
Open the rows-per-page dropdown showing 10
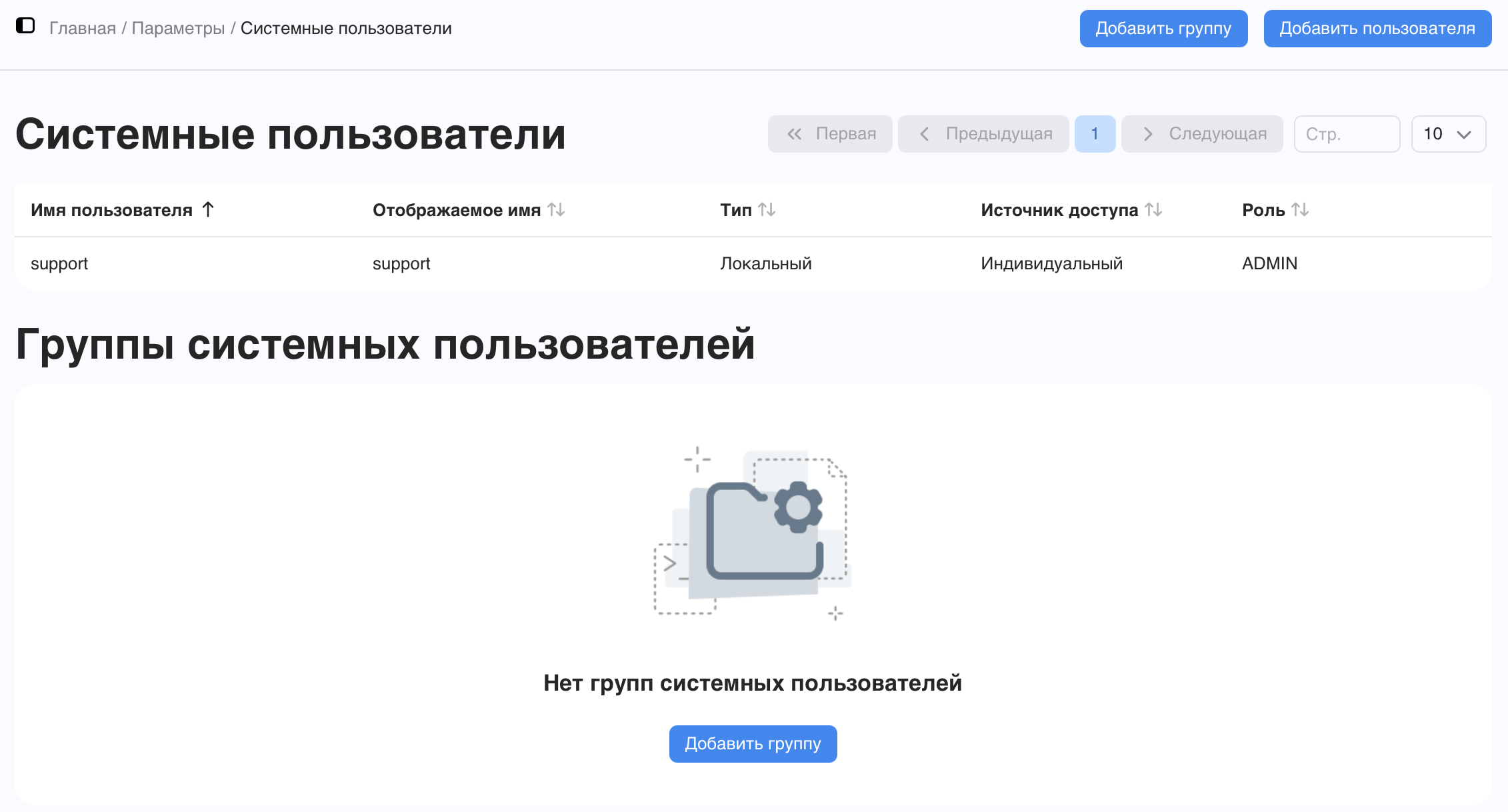tap(1449, 134)
